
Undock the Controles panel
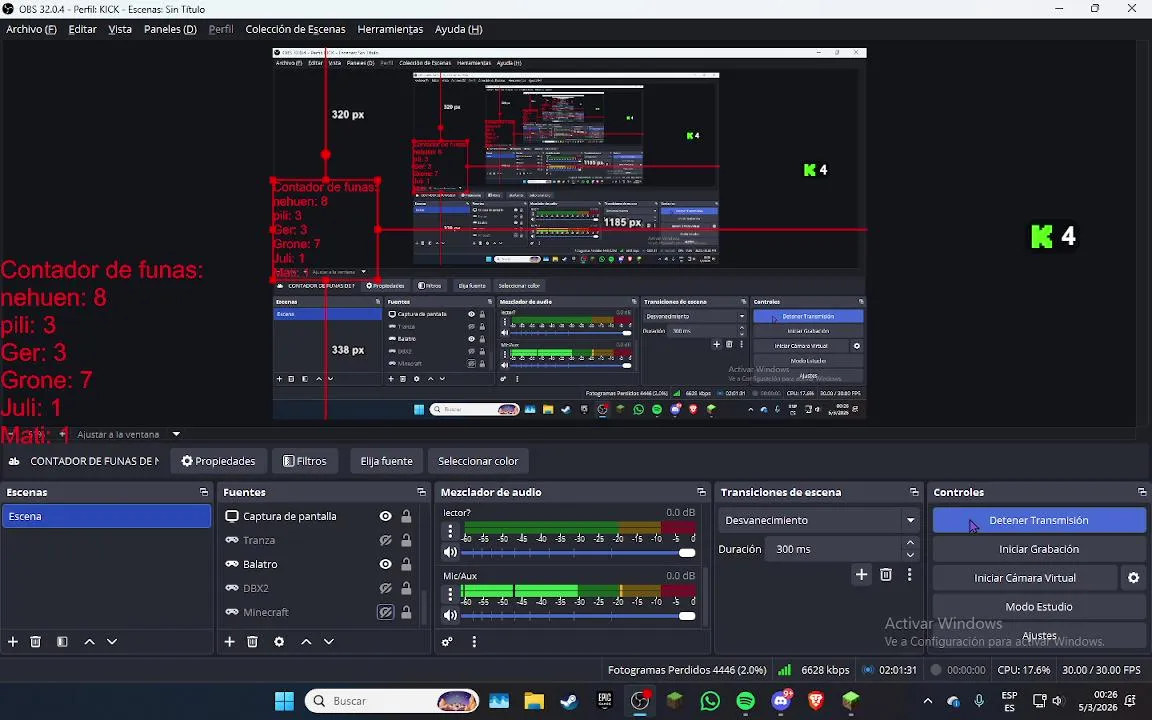pyautogui.click(x=1142, y=492)
